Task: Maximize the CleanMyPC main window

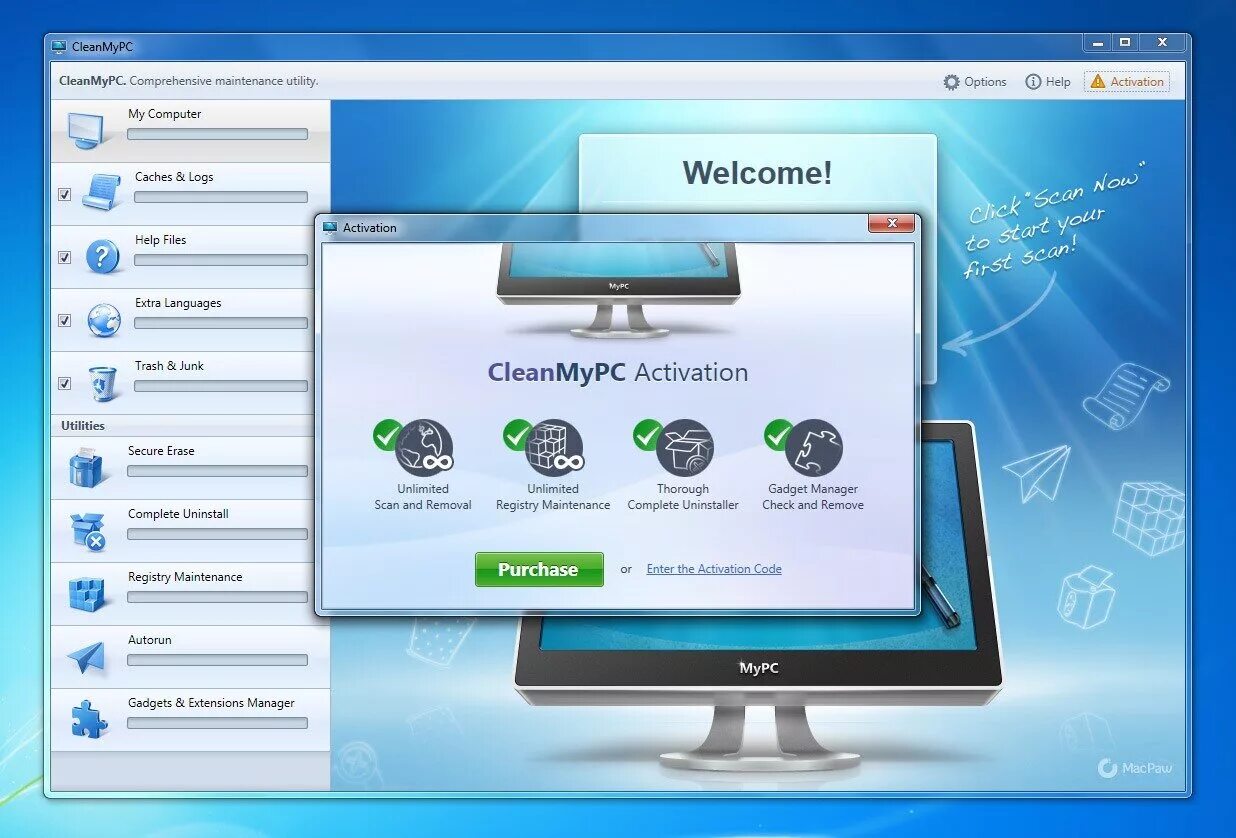Action: tap(1125, 42)
